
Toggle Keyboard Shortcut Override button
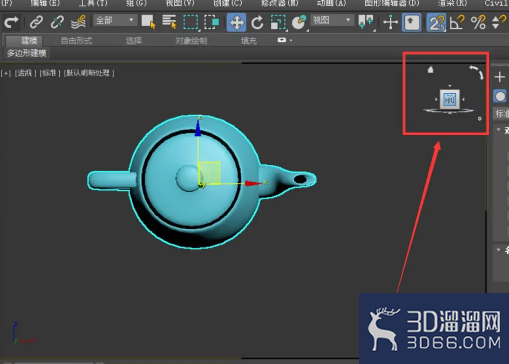click(x=411, y=23)
